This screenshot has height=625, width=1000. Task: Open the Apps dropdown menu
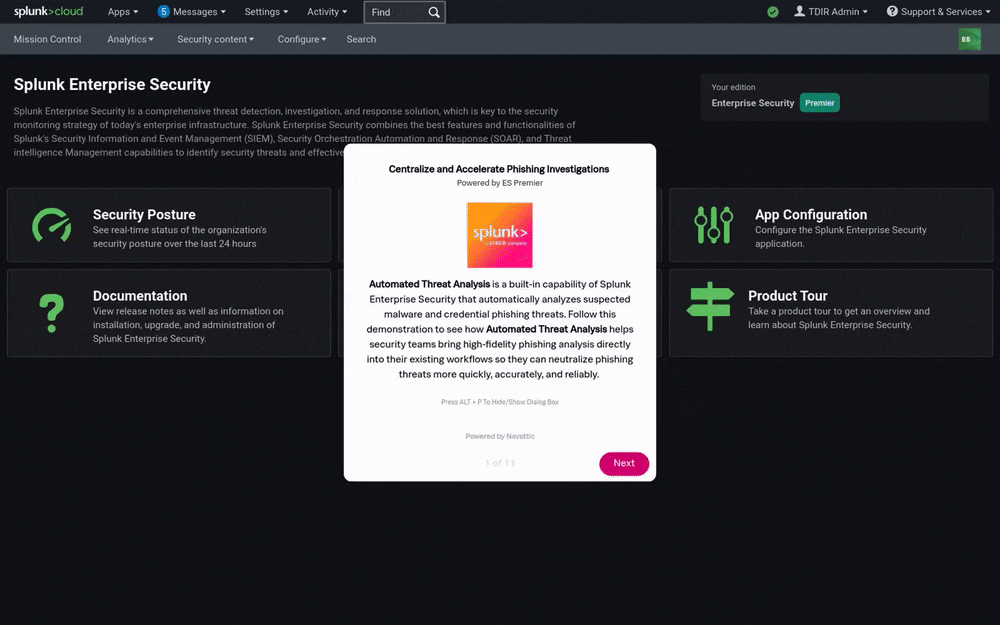(x=122, y=12)
